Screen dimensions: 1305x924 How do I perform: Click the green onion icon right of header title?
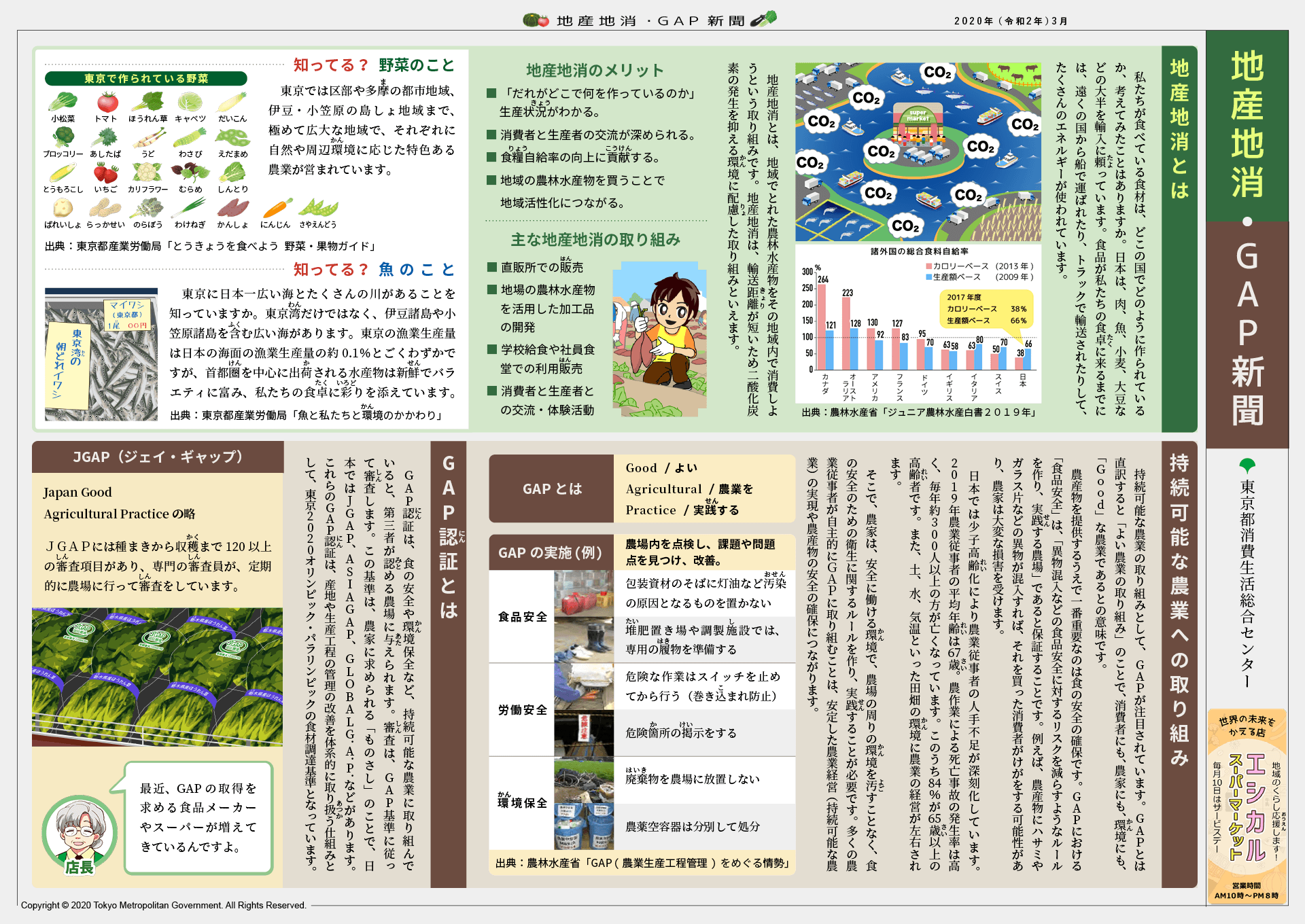763,19
